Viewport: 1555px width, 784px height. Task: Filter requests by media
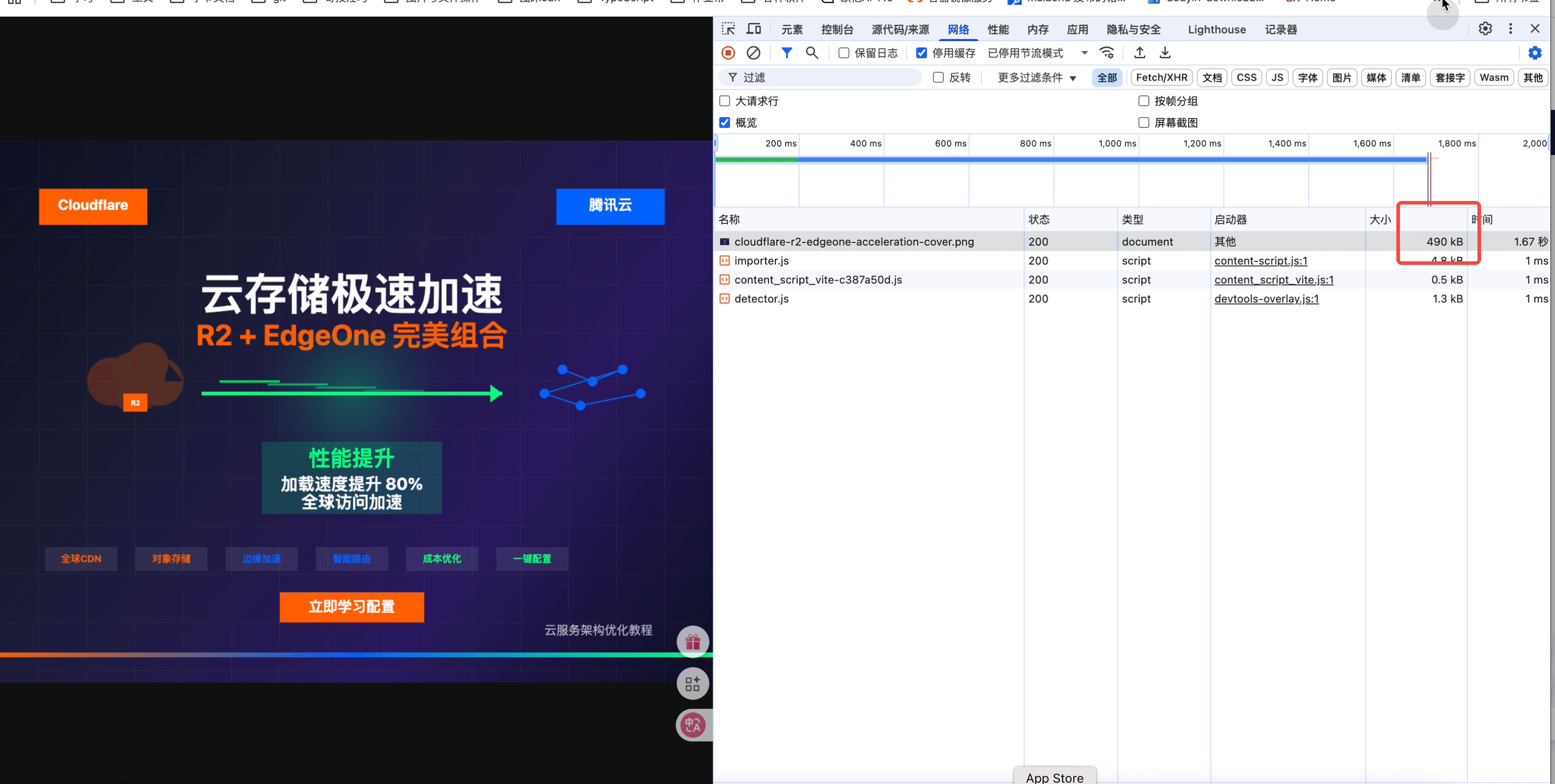[1376, 78]
